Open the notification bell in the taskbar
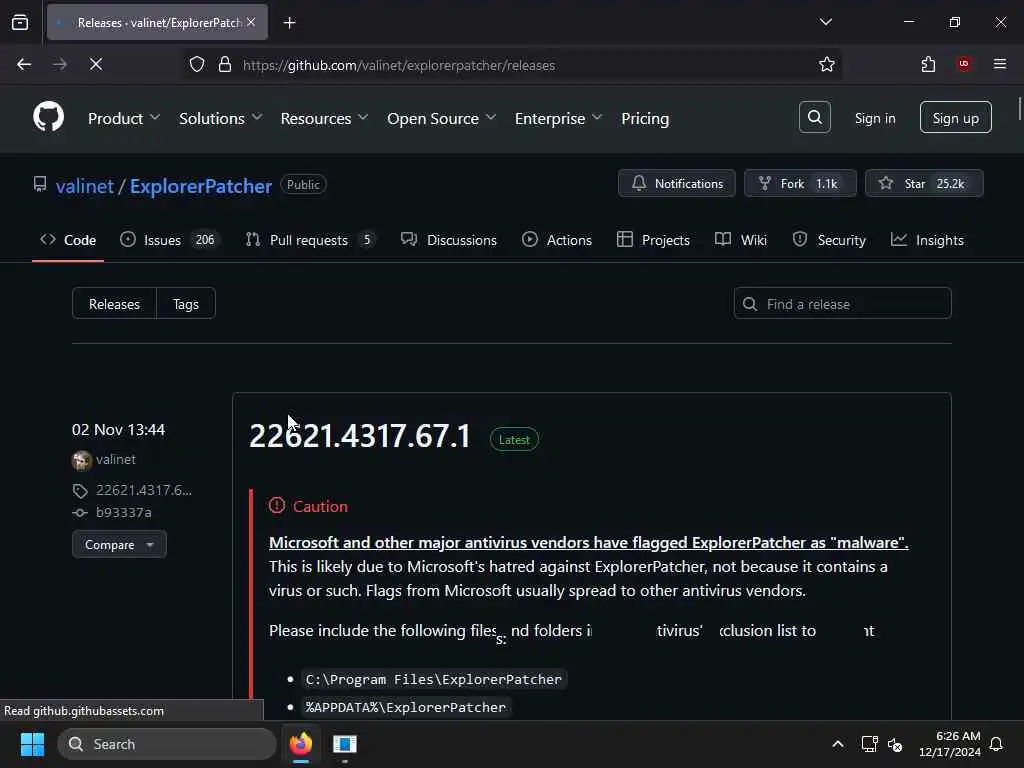Screen dimensions: 1024x768 [x=996, y=744]
